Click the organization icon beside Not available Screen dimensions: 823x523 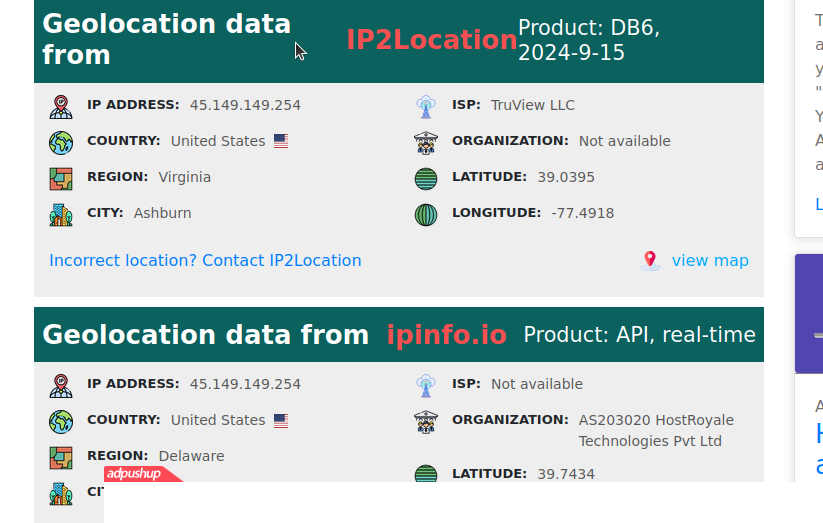coord(426,143)
